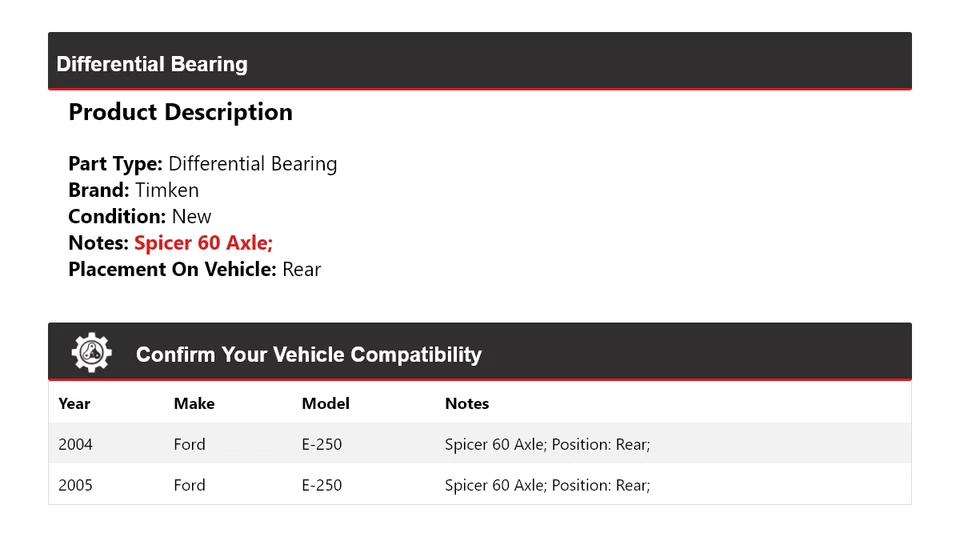Click E-250 in the 2004 row

tap(321, 444)
